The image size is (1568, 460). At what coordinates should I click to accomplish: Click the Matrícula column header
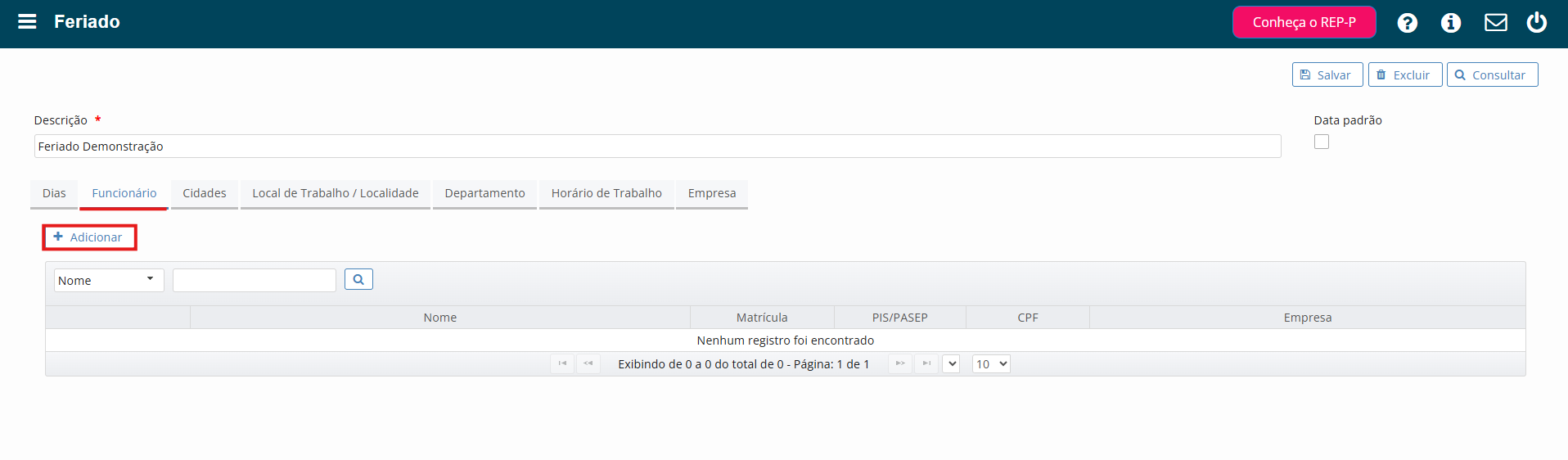click(762, 318)
